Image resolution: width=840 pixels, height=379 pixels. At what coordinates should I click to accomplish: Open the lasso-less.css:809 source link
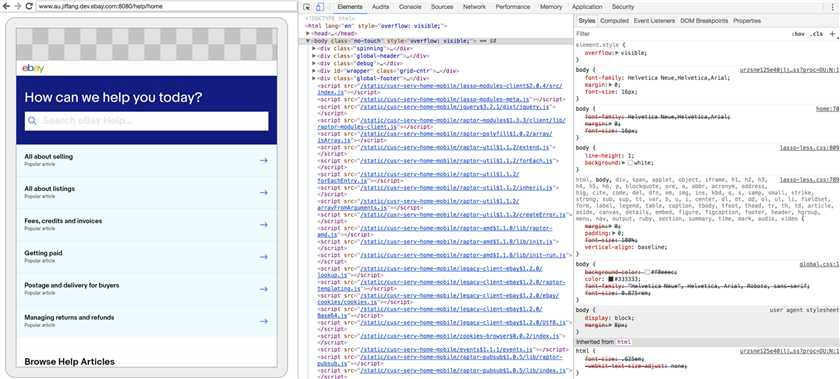809,147
